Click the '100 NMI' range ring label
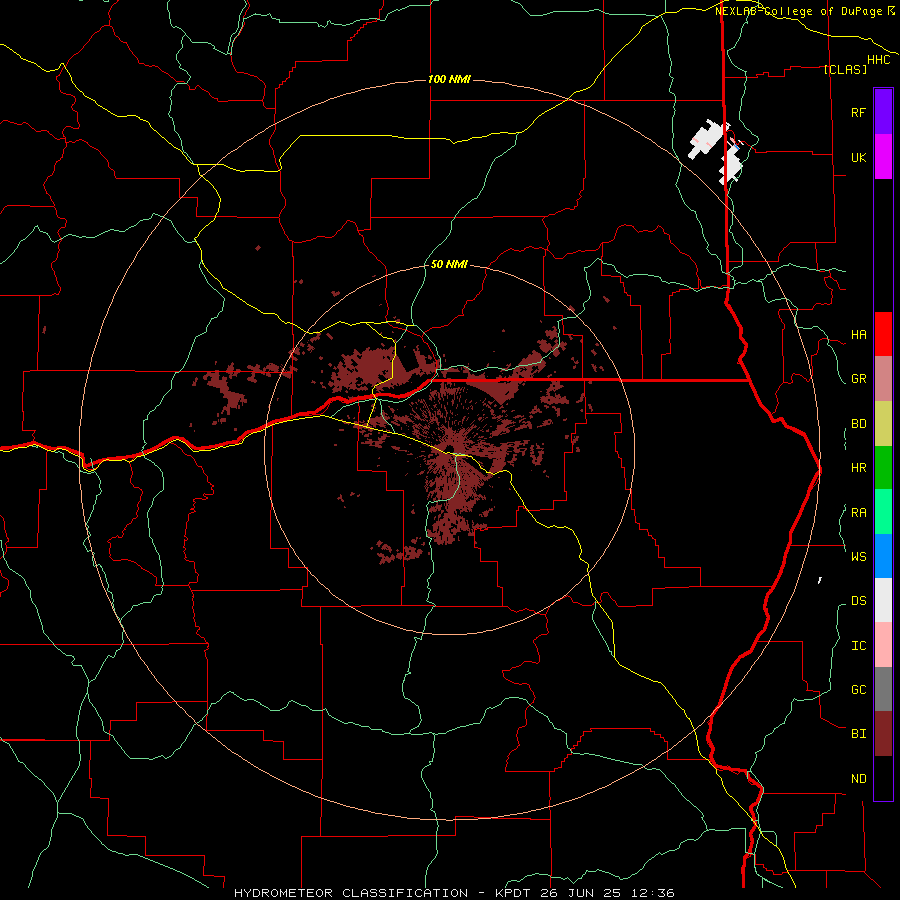Image resolution: width=900 pixels, height=900 pixels. pyautogui.click(x=449, y=79)
